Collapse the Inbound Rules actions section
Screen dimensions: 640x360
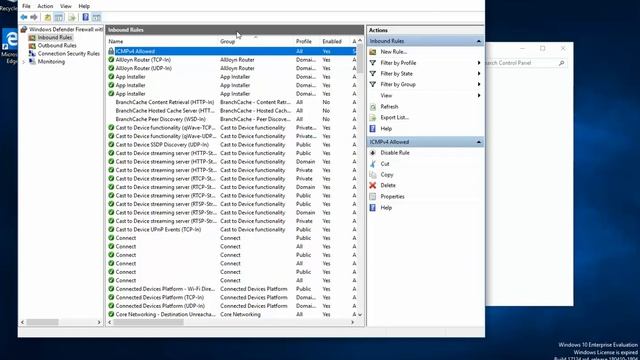[x=478, y=41]
